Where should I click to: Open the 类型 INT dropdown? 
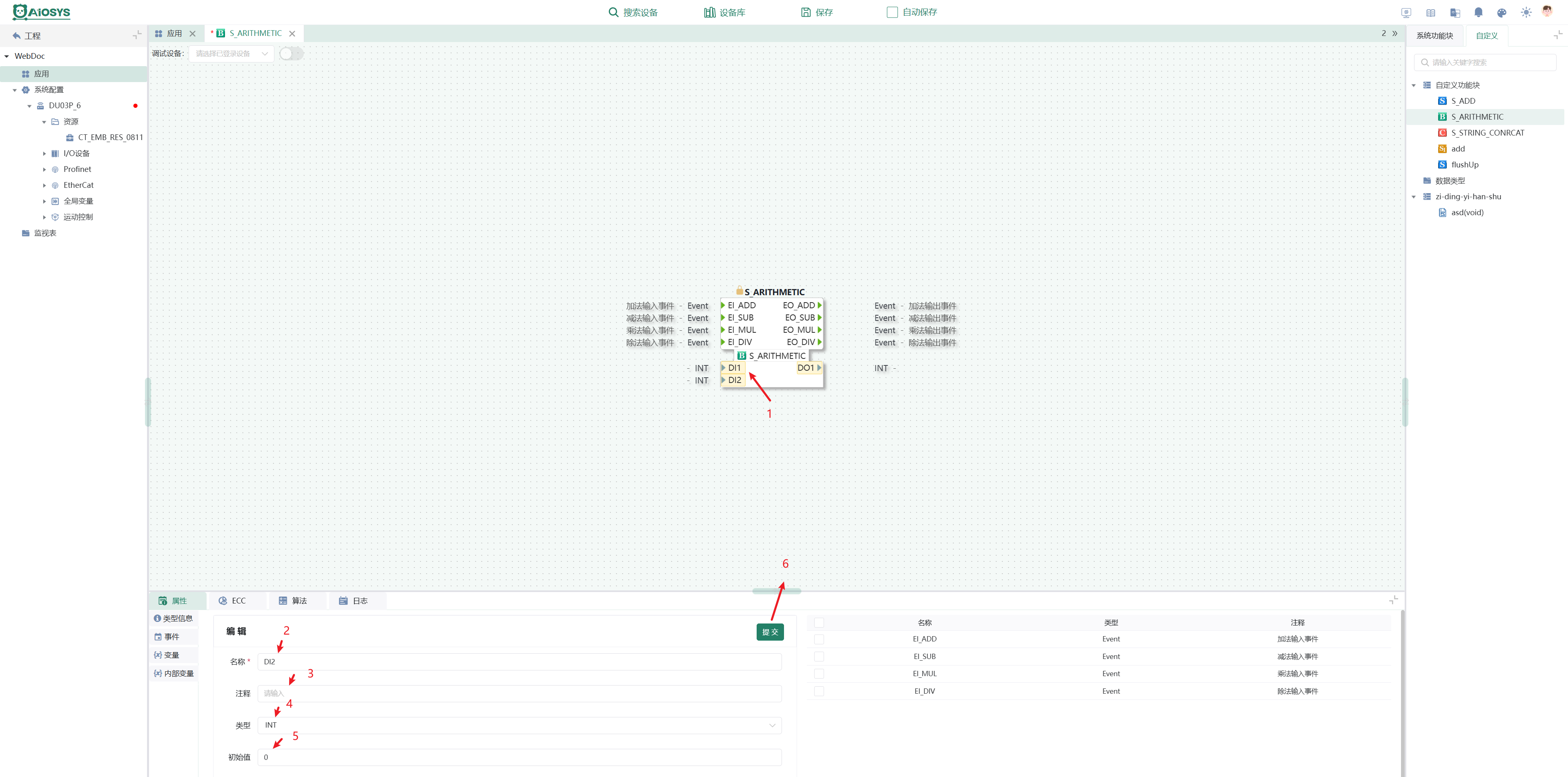point(519,725)
